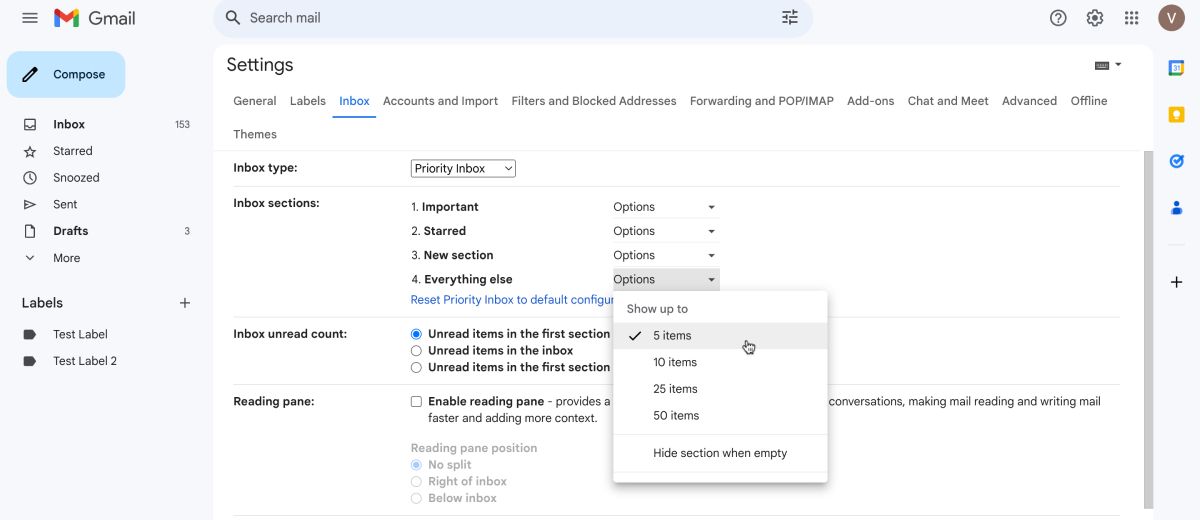The width and height of the screenshot is (1200, 520).
Task: Click the Compose button
Action: click(66, 75)
